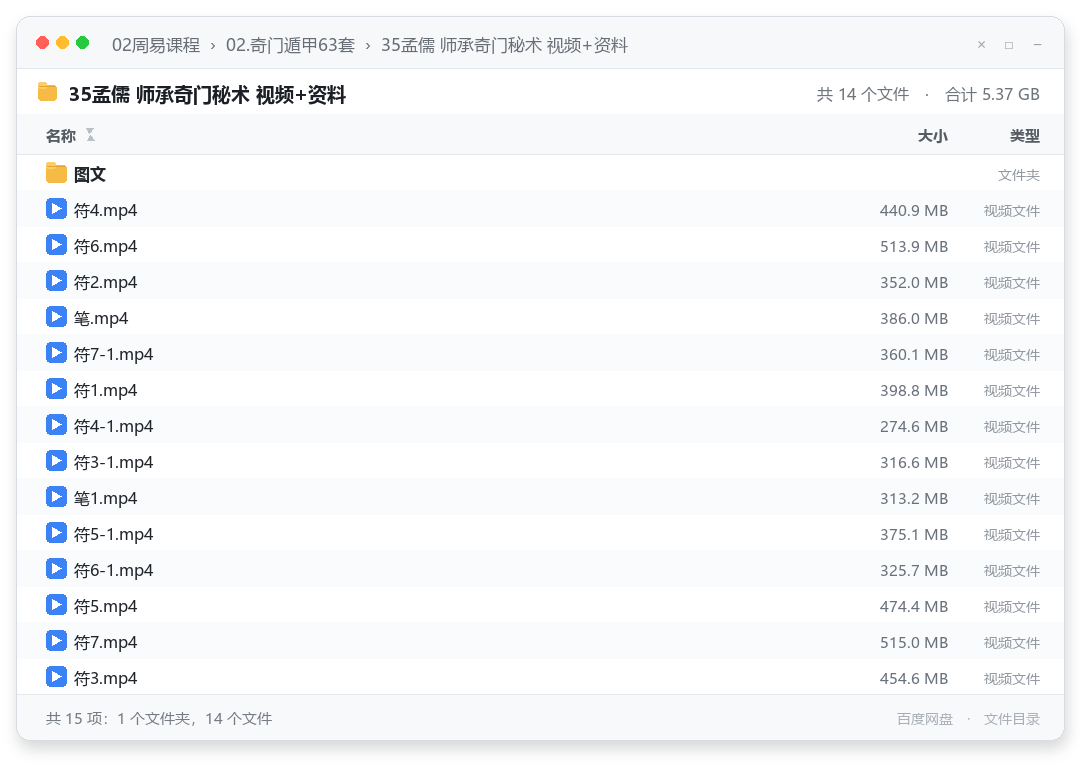Select the file name 笔.mp4

tap(101, 318)
